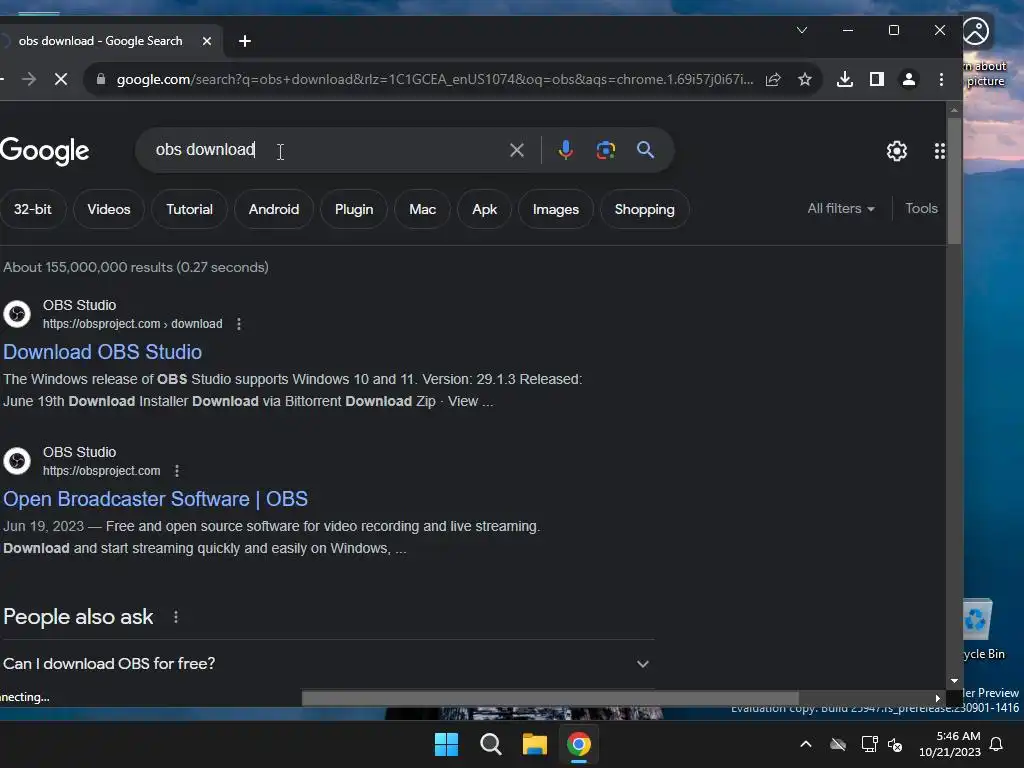
Task: Filter results by 32-bit
Action: (33, 209)
